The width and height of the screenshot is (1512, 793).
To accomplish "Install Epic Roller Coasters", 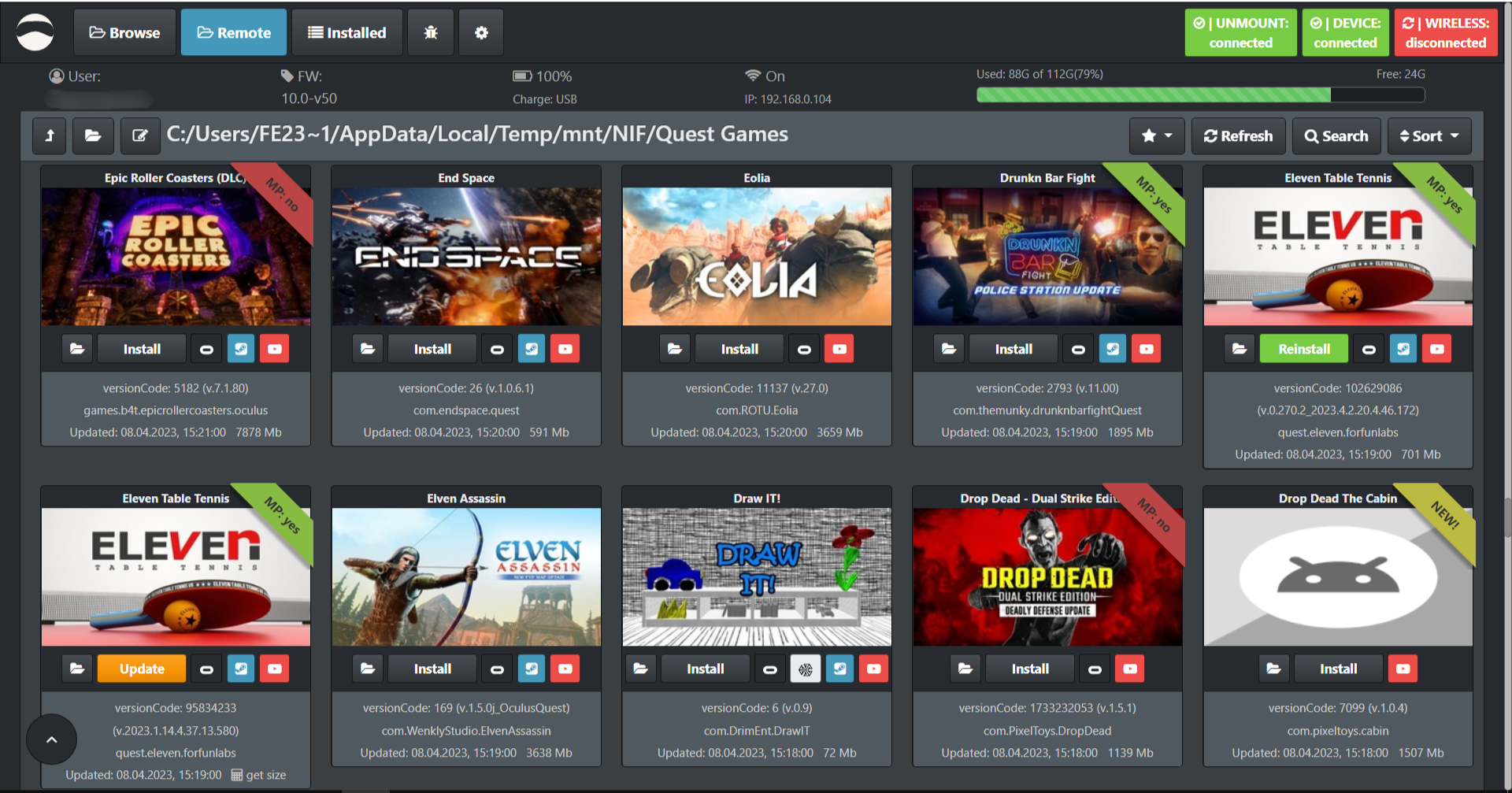I will [x=142, y=349].
